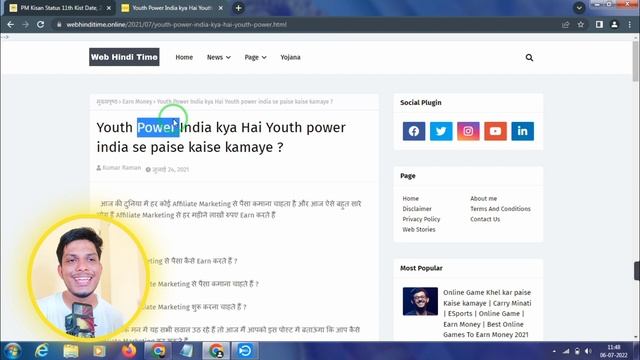Open the Home nav link
Viewport: 640px width, 360px height.
click(184, 57)
